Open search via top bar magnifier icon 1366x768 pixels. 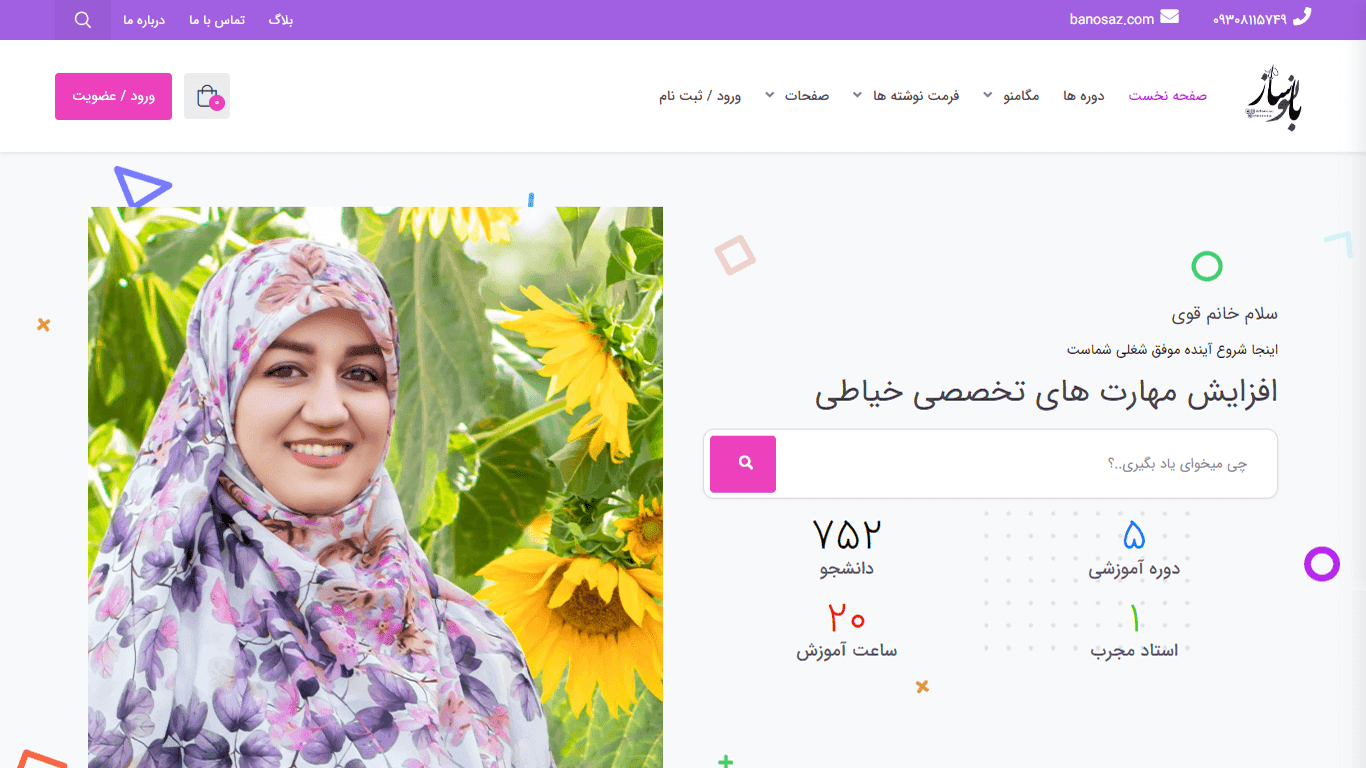pyautogui.click(x=83, y=20)
